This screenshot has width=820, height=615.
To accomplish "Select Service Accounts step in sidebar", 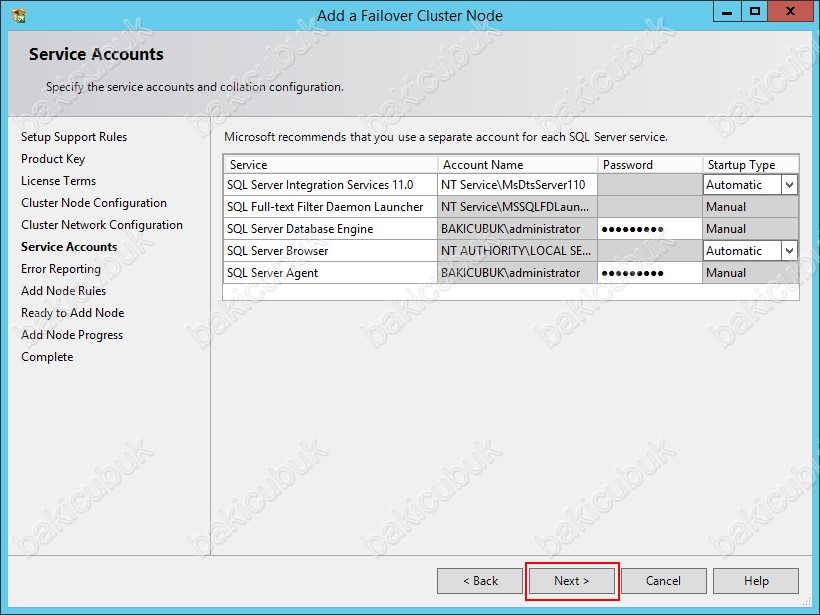I will pos(69,247).
